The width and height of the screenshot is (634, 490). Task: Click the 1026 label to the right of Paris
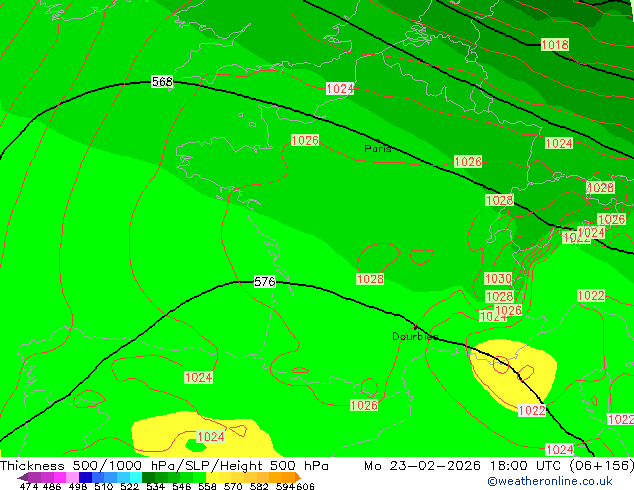[468, 162]
